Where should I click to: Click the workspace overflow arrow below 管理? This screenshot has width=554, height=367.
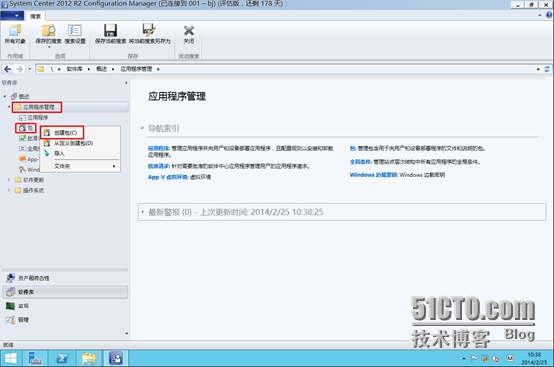[126, 333]
